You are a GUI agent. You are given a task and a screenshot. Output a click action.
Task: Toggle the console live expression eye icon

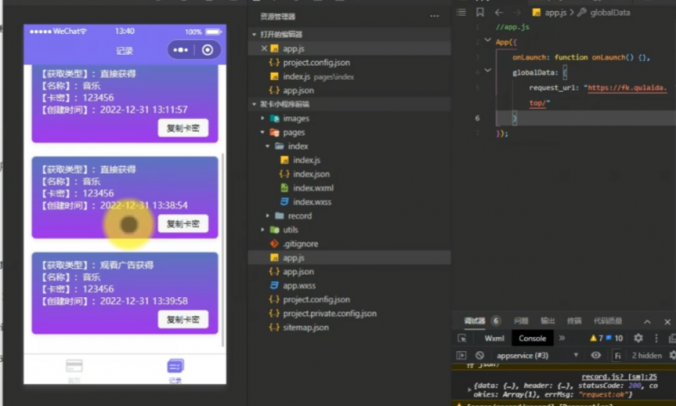596,355
